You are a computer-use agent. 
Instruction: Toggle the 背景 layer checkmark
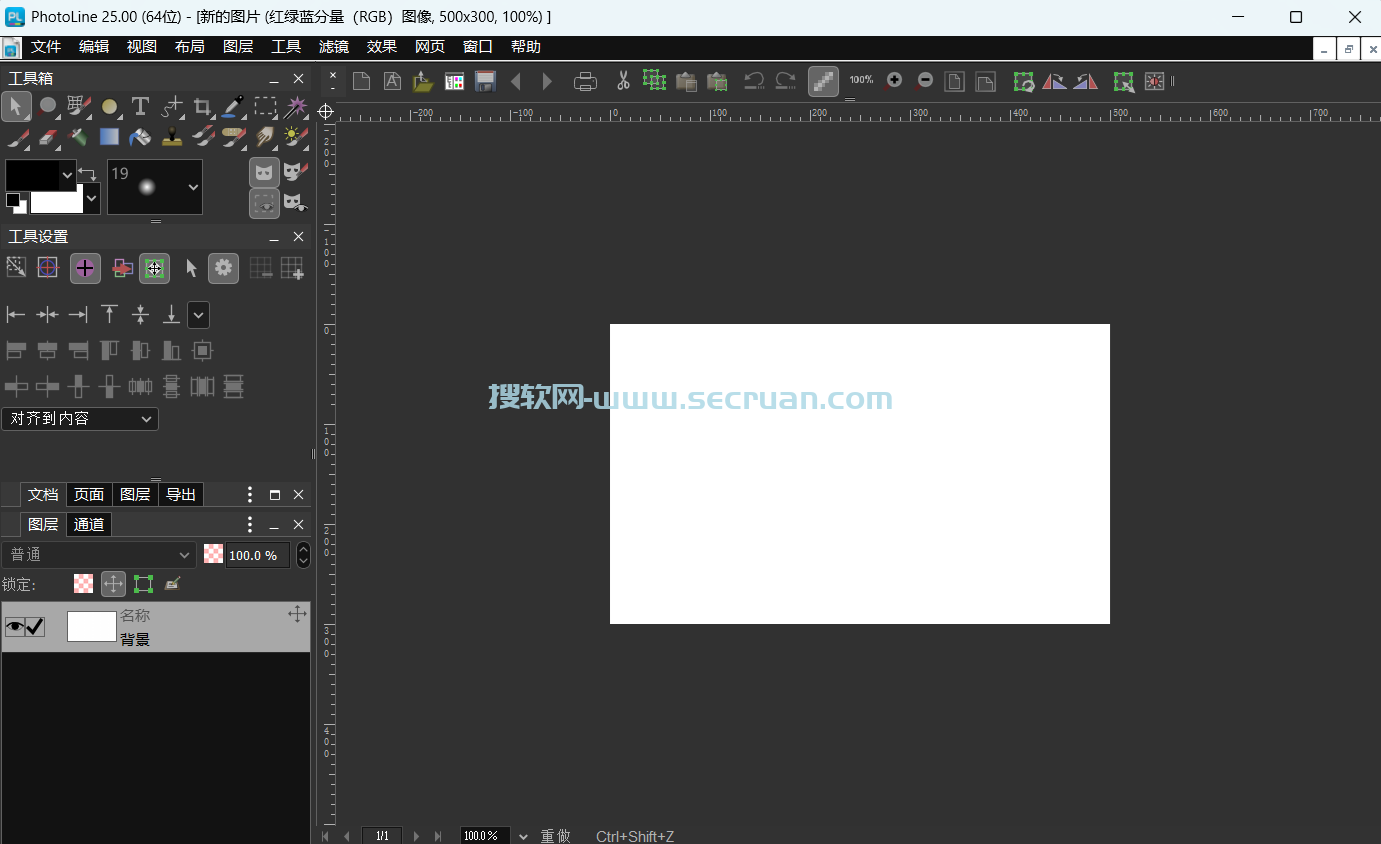35,627
